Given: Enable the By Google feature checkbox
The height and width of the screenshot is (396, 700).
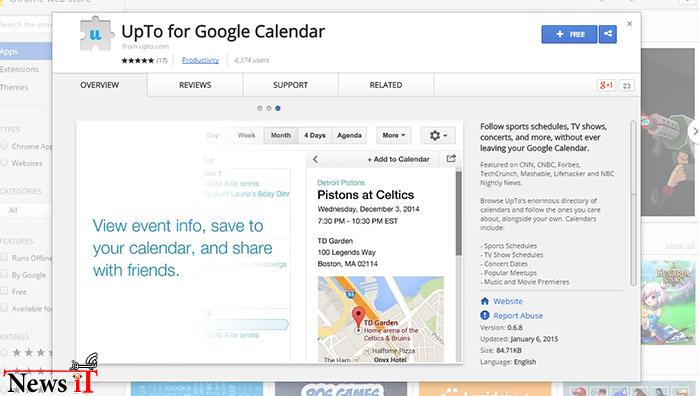Looking at the screenshot, I should coord(4,275).
